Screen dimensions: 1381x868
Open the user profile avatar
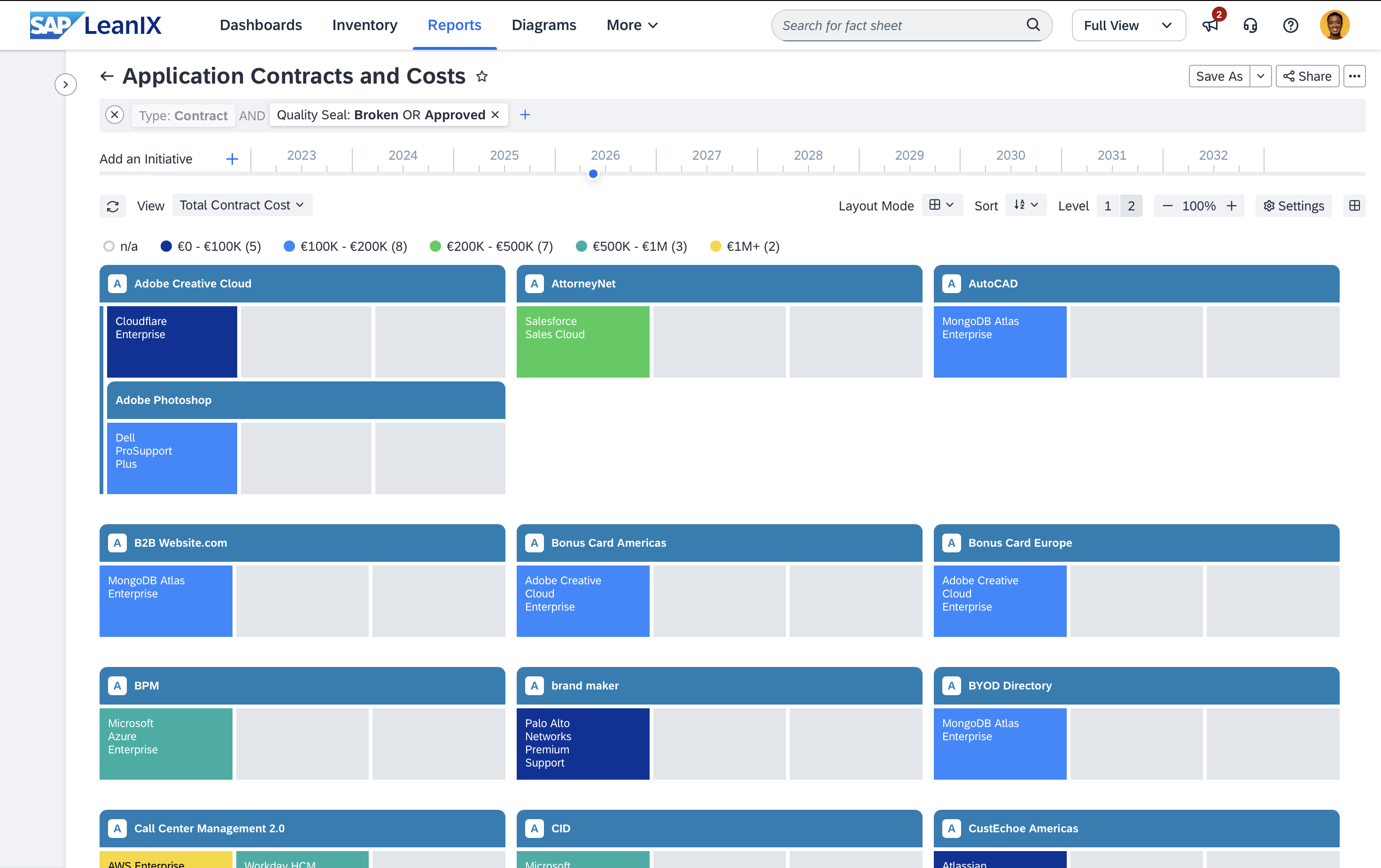[x=1334, y=25]
